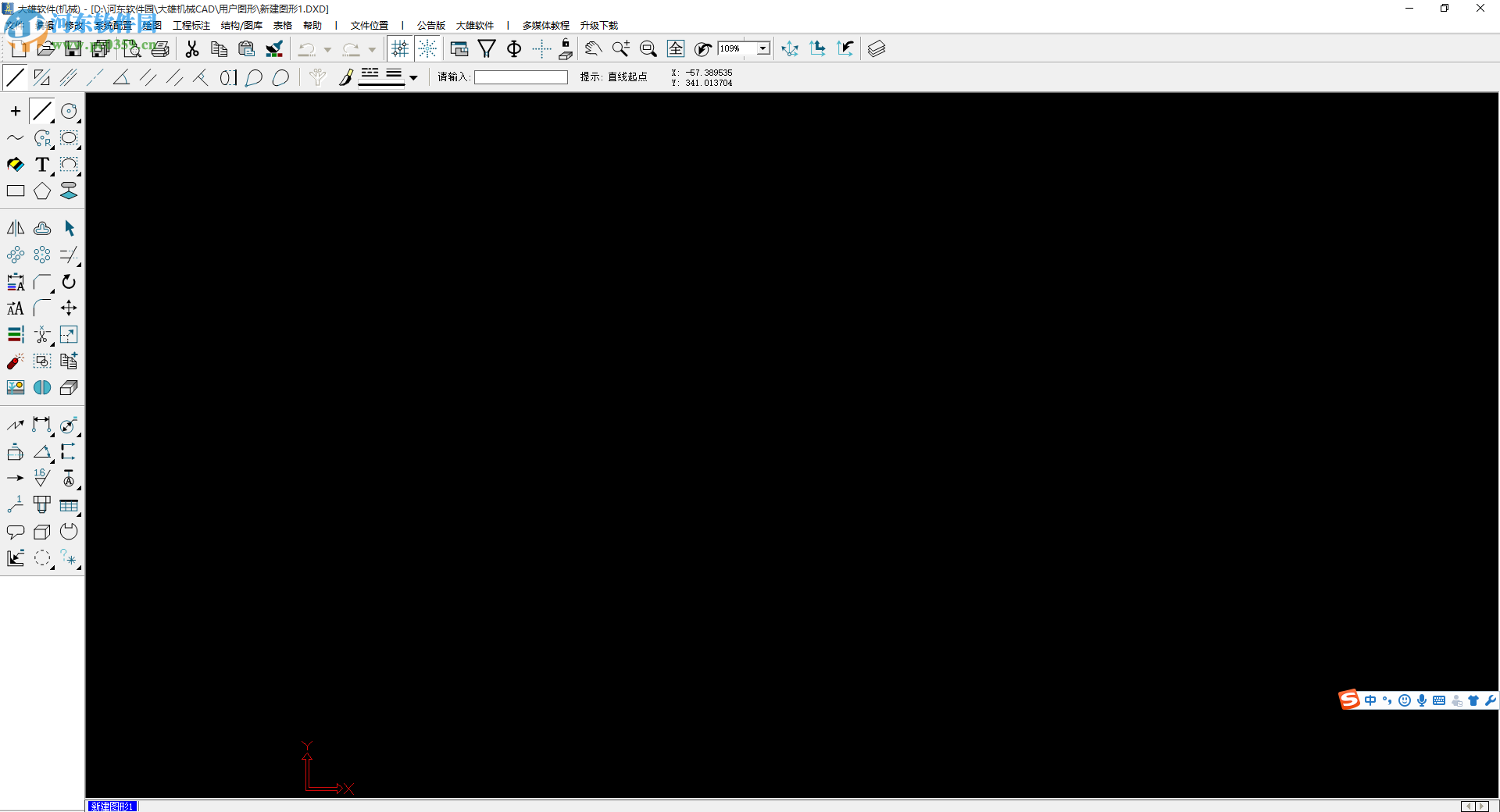This screenshot has width=1500, height=812.
Task: Click the Save floppy disk icon
Action: [x=73, y=48]
